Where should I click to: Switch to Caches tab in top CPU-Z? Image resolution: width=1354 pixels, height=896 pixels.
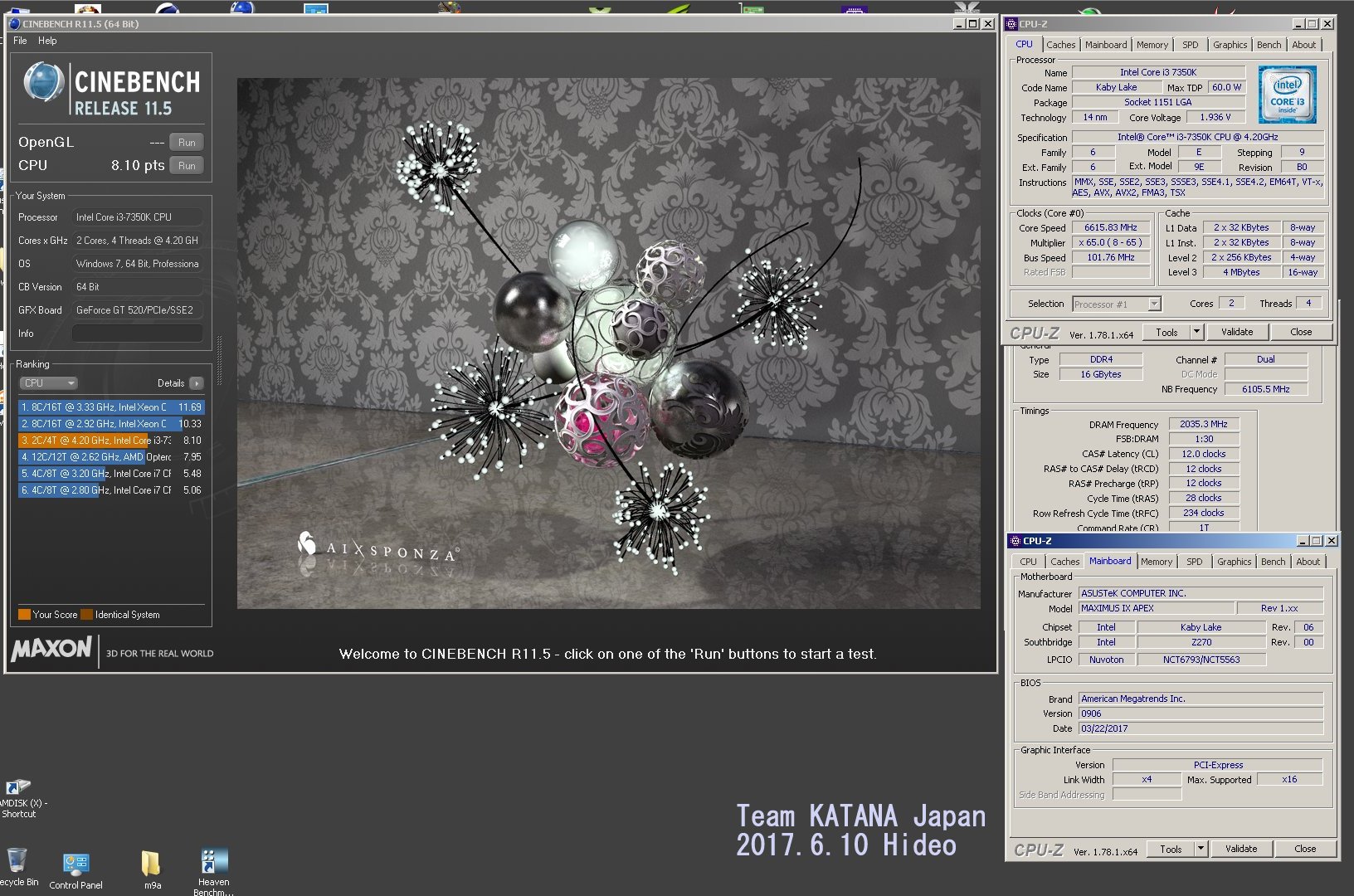click(1060, 45)
